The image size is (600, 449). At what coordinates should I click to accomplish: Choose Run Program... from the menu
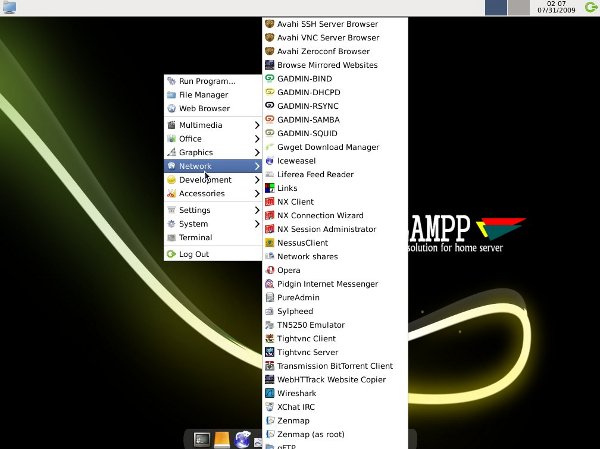213,81
